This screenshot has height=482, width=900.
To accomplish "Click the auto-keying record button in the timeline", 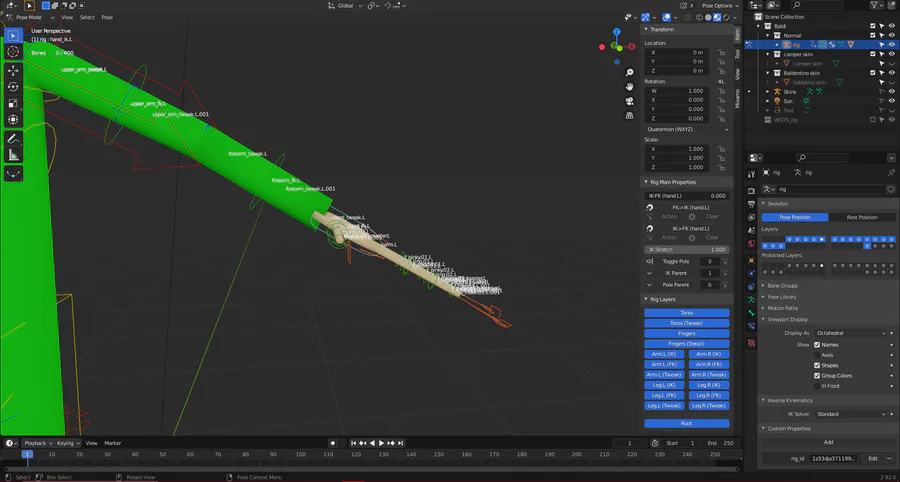I will 333,443.
